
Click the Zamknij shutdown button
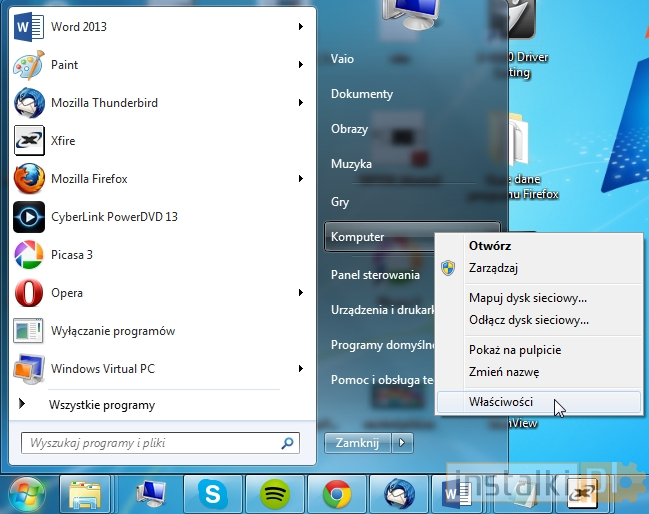coord(358,443)
